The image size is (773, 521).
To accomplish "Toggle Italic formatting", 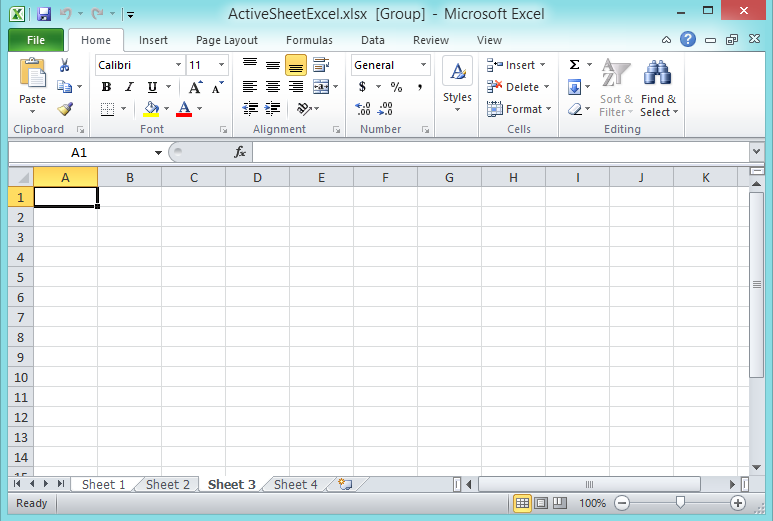I will click(x=129, y=87).
